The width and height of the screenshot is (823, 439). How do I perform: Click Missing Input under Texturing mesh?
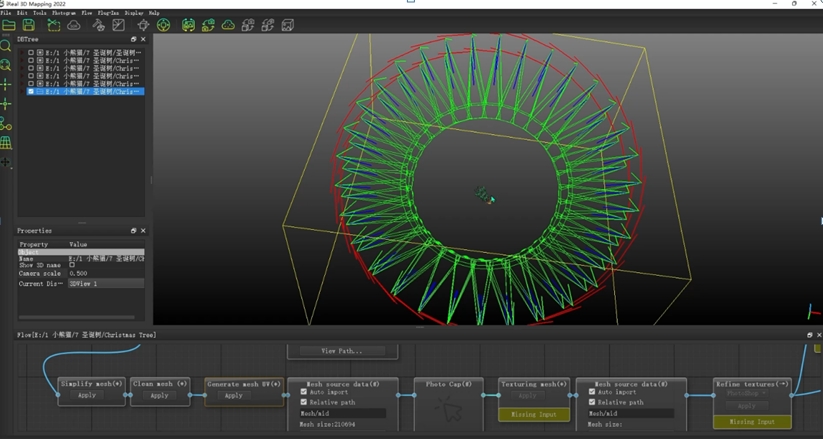534,414
